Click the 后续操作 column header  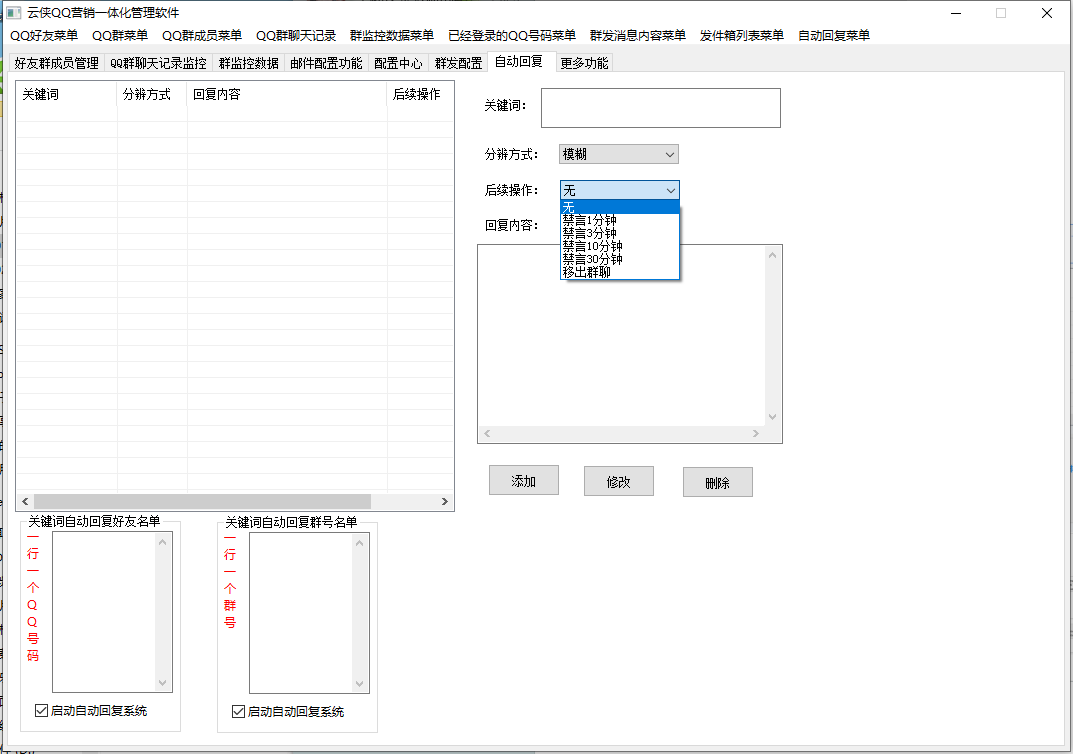pos(419,94)
